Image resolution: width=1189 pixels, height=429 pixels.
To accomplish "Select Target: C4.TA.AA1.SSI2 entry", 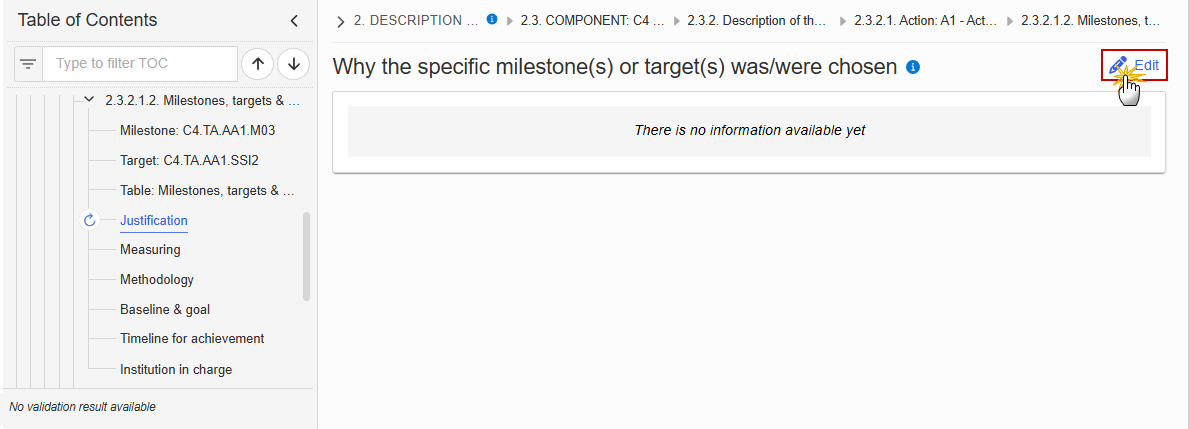I will pos(195,161).
